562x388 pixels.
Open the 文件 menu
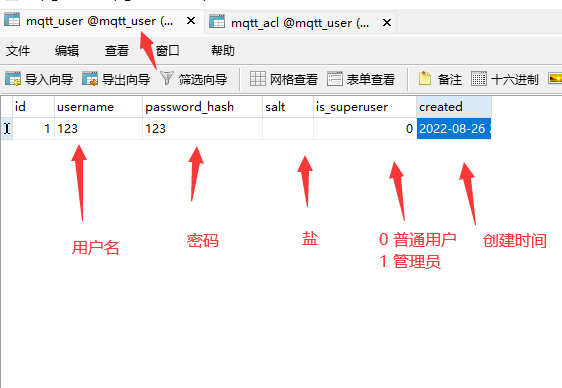click(x=18, y=51)
